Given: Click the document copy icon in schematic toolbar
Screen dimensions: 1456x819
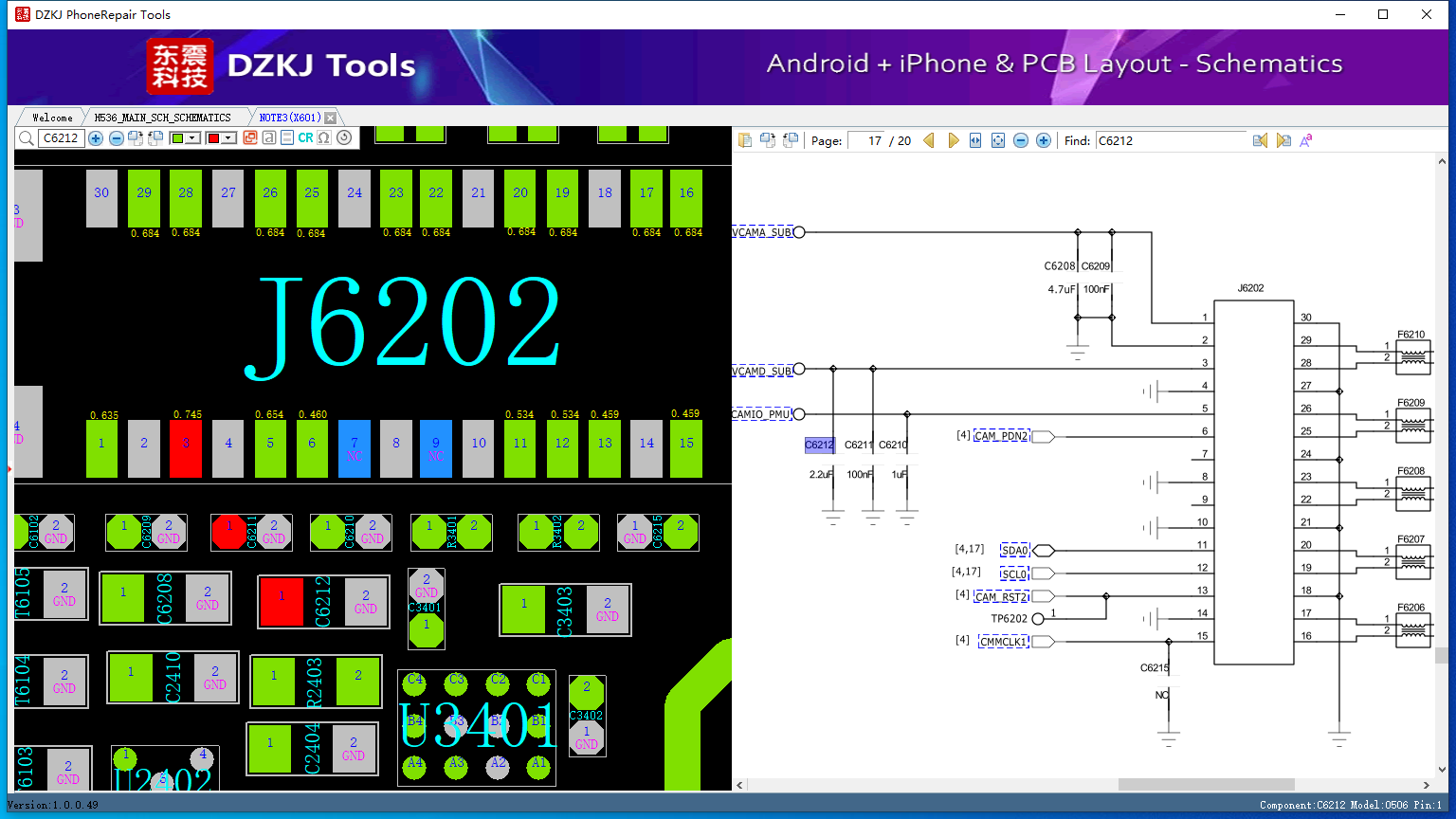Looking at the screenshot, I should coord(745,140).
